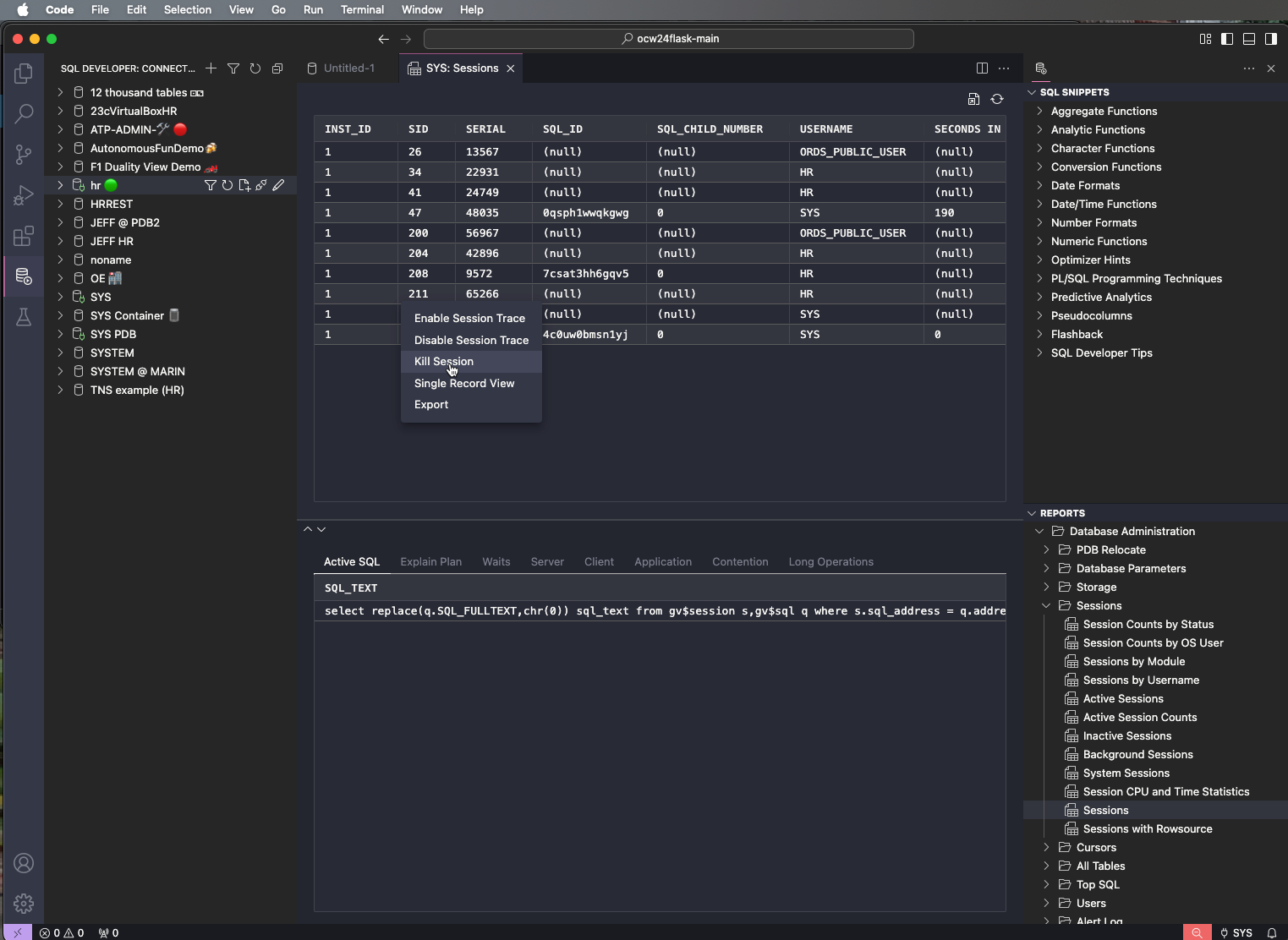Refresh the connections list

point(255,68)
